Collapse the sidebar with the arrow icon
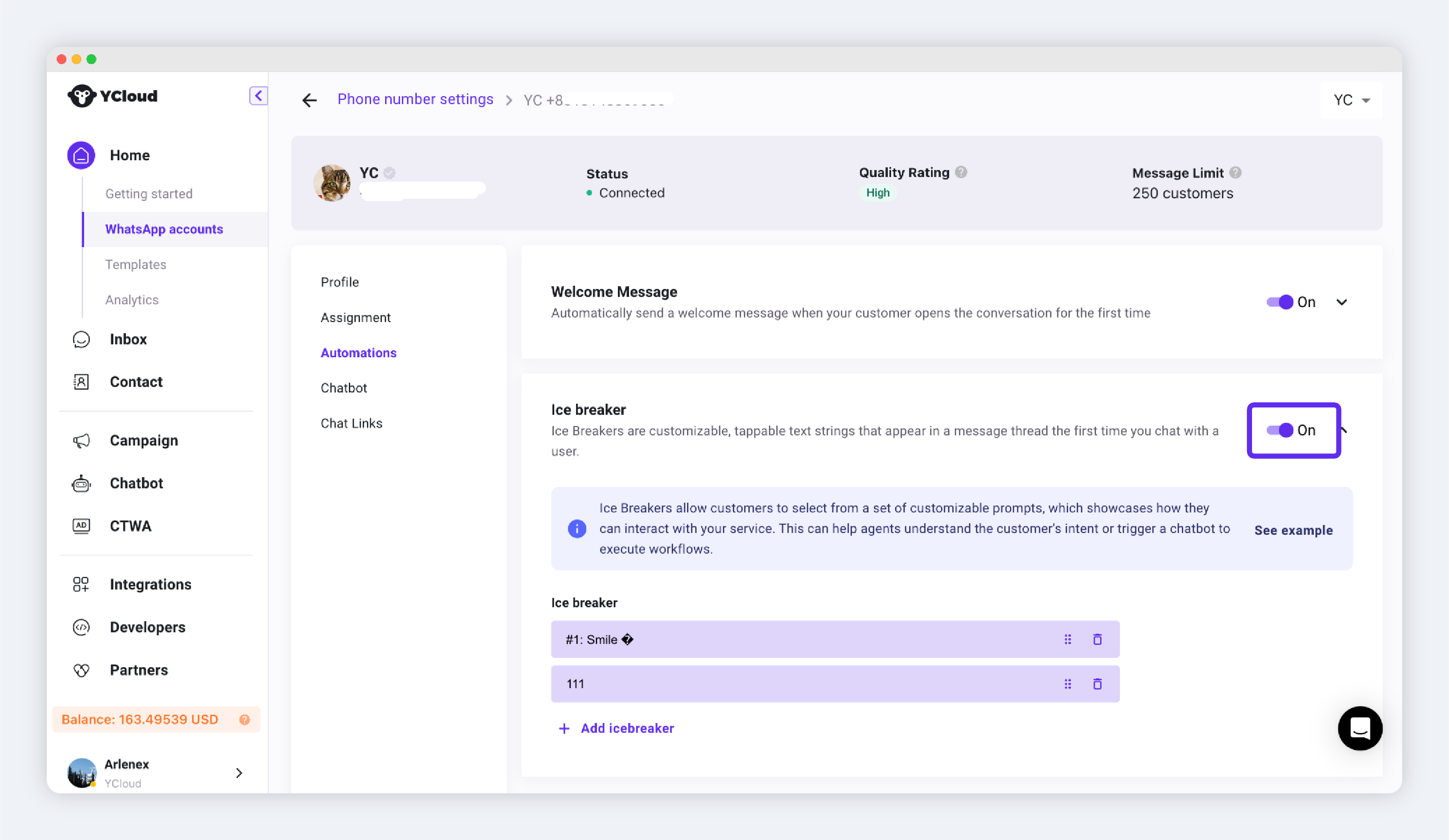This screenshot has height=840, width=1449. click(x=258, y=95)
